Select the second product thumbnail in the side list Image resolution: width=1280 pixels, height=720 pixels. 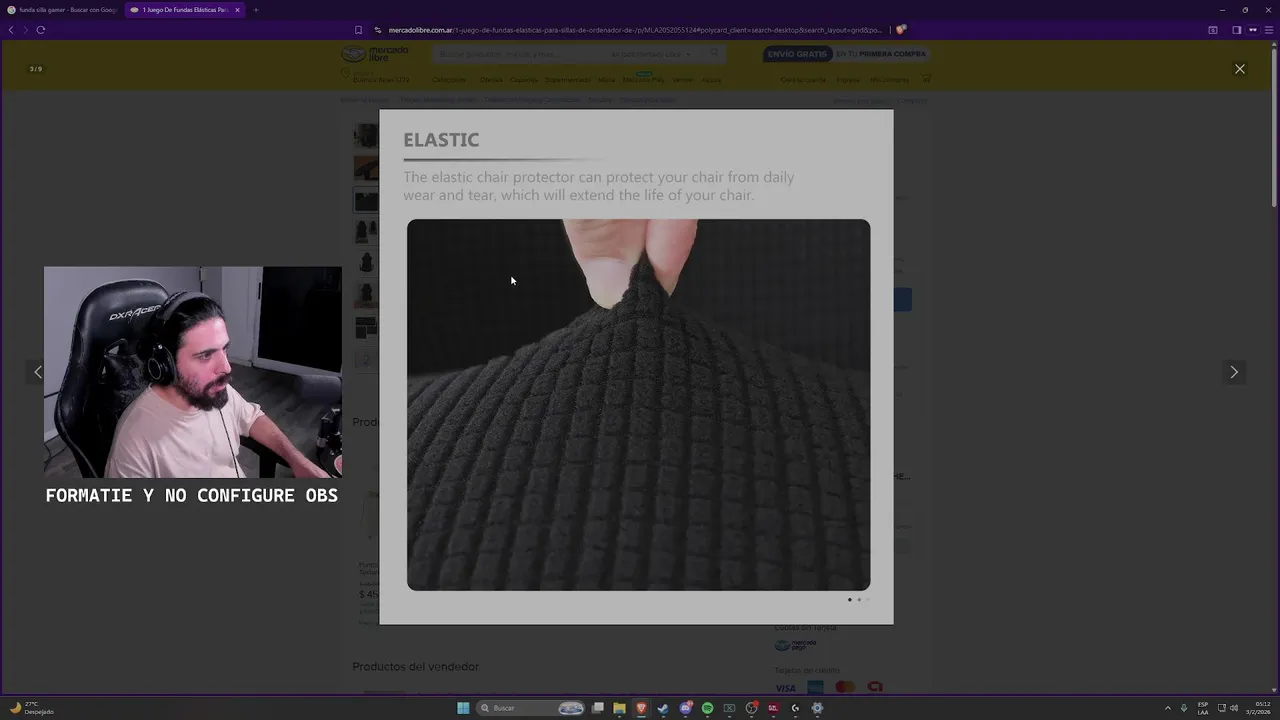pos(366,168)
